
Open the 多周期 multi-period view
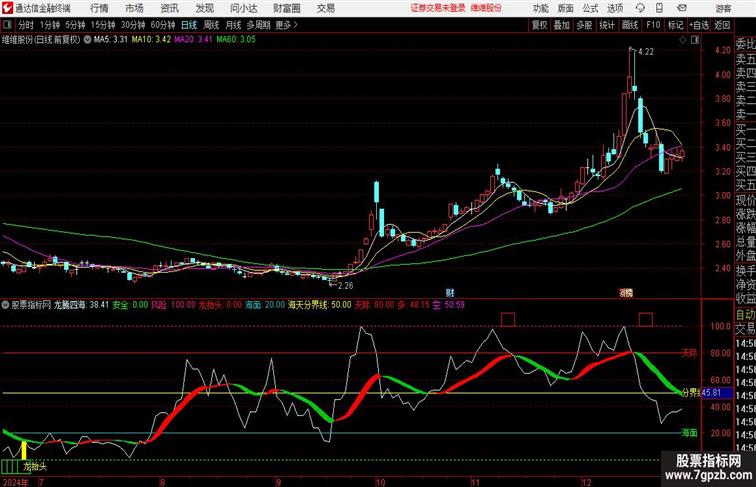point(258,25)
